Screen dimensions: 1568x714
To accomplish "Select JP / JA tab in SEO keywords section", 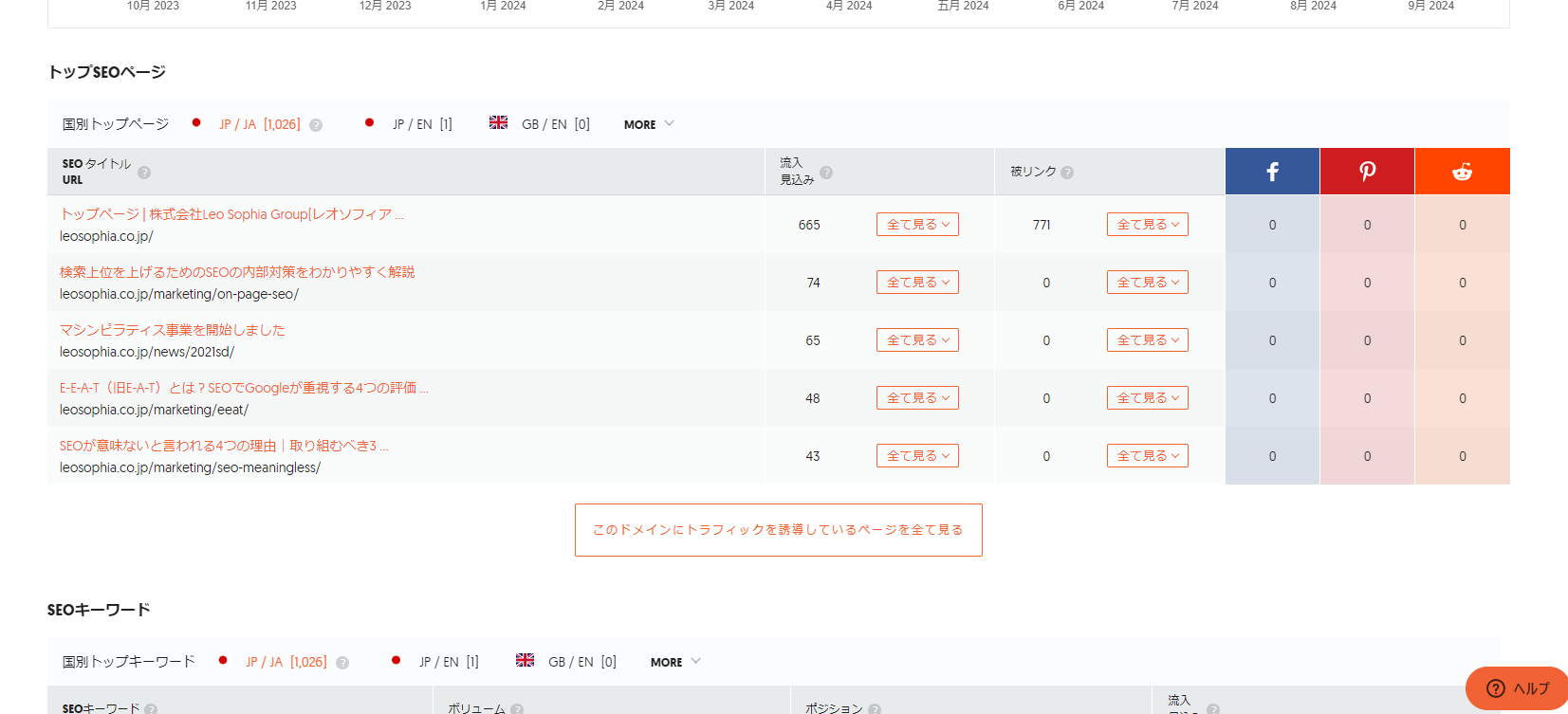I will pos(286,662).
